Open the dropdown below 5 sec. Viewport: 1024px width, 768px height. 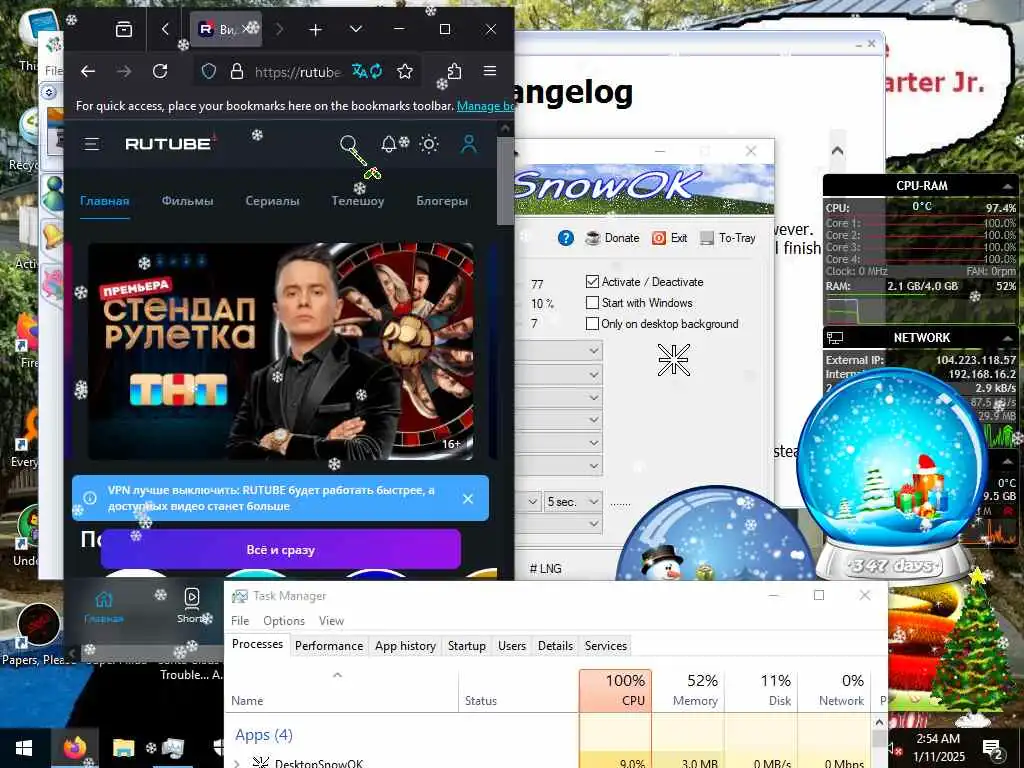[x=560, y=524]
